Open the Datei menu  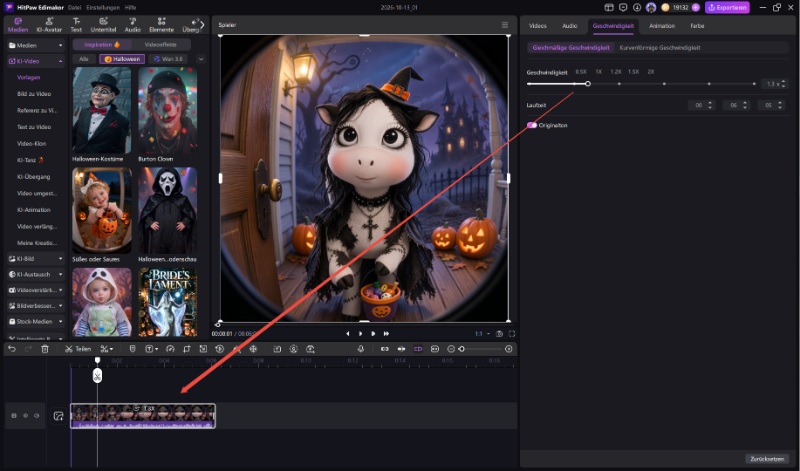[x=74, y=8]
